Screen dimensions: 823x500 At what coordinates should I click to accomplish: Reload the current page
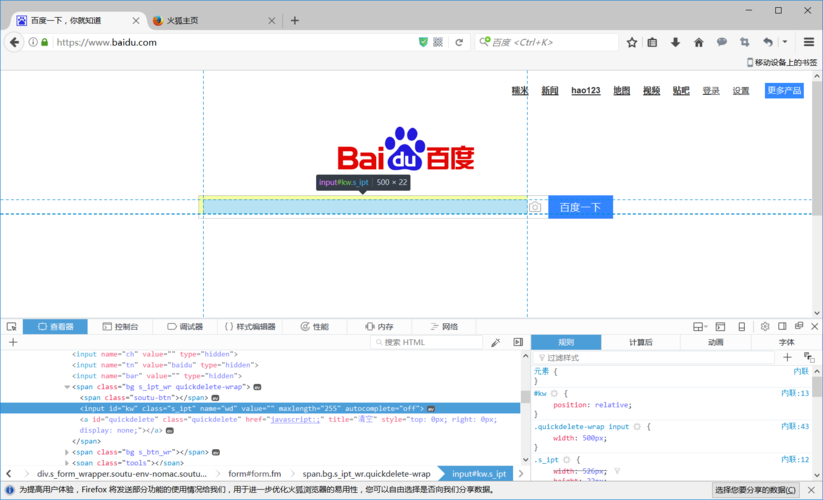click(459, 42)
